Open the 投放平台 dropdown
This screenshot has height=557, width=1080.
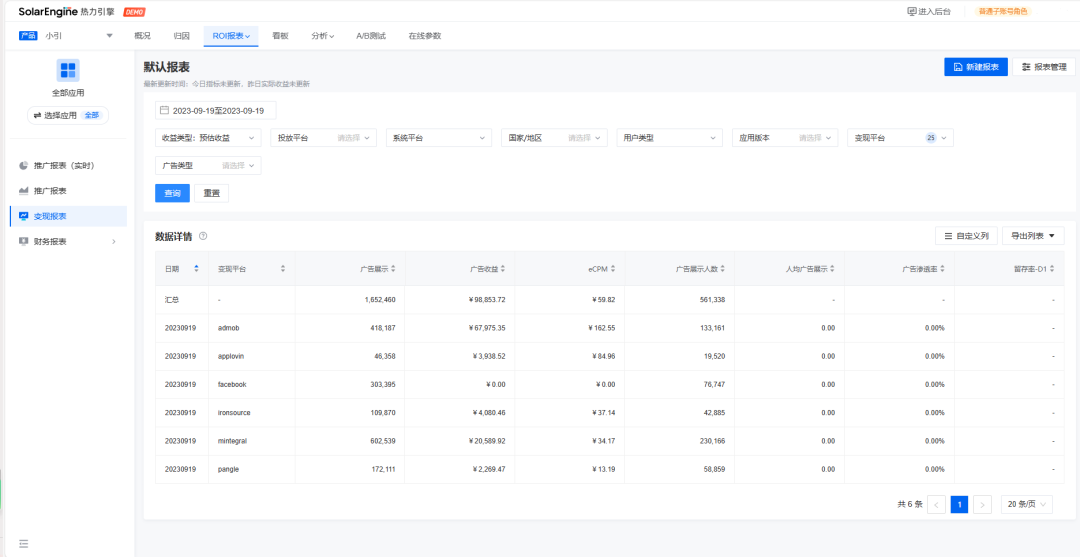coord(324,138)
